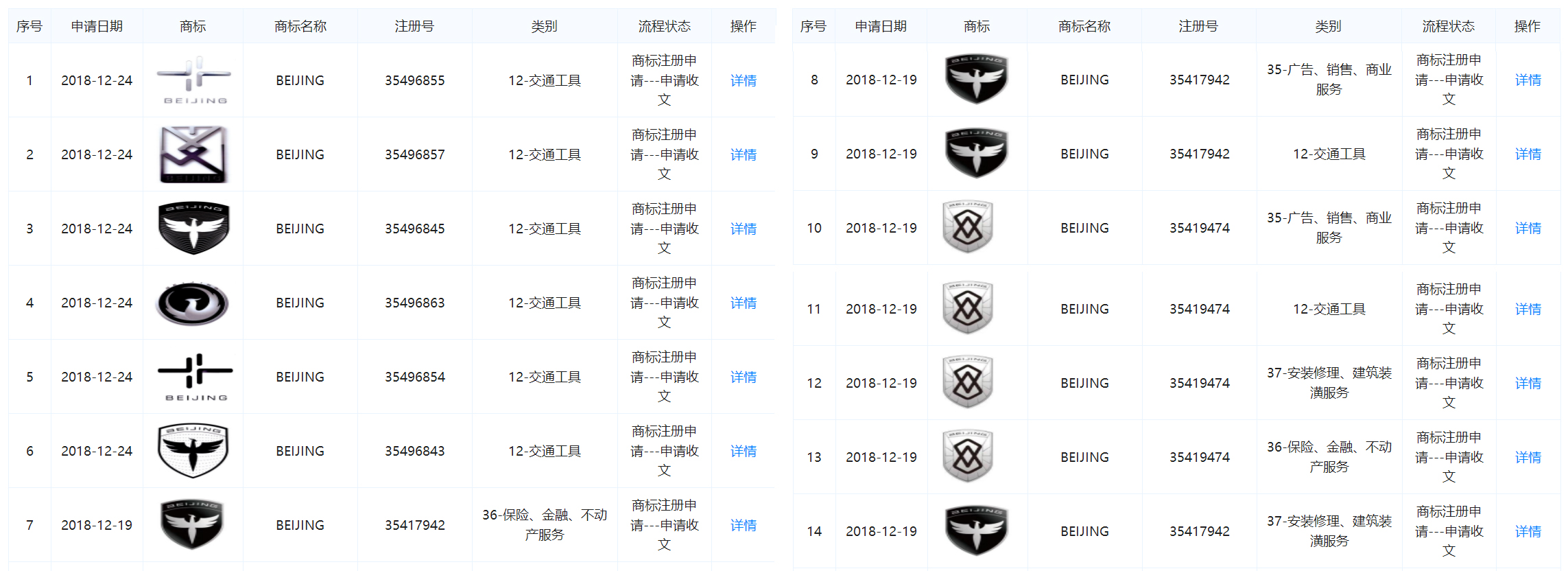1568x571 pixels.
Task: Click the eagle shield image in row 14
Action: pos(976,531)
